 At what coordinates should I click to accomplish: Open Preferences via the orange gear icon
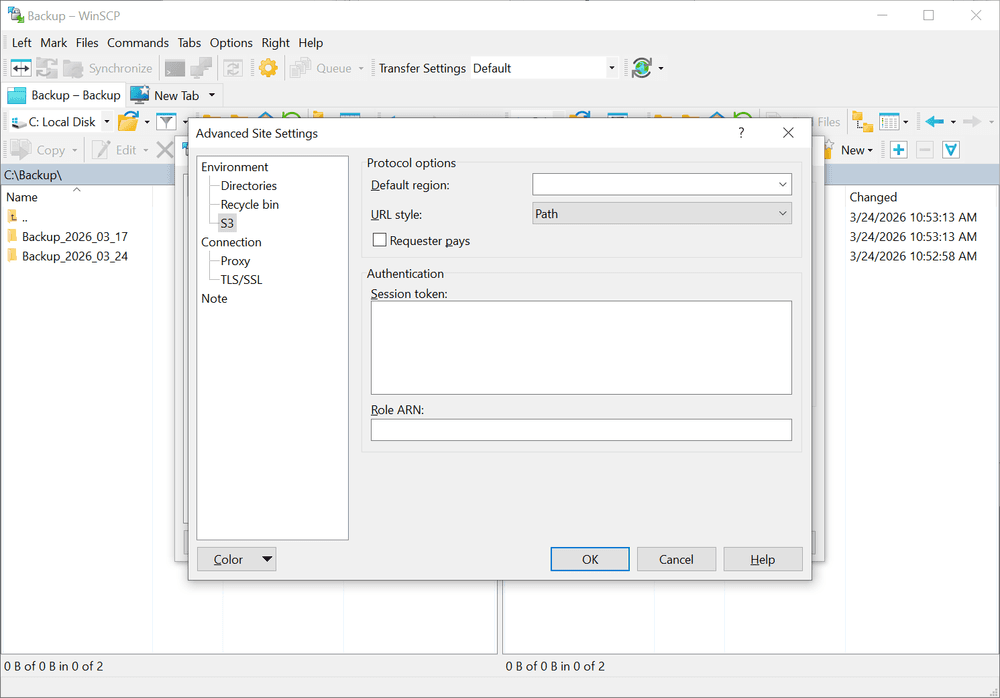pos(268,68)
